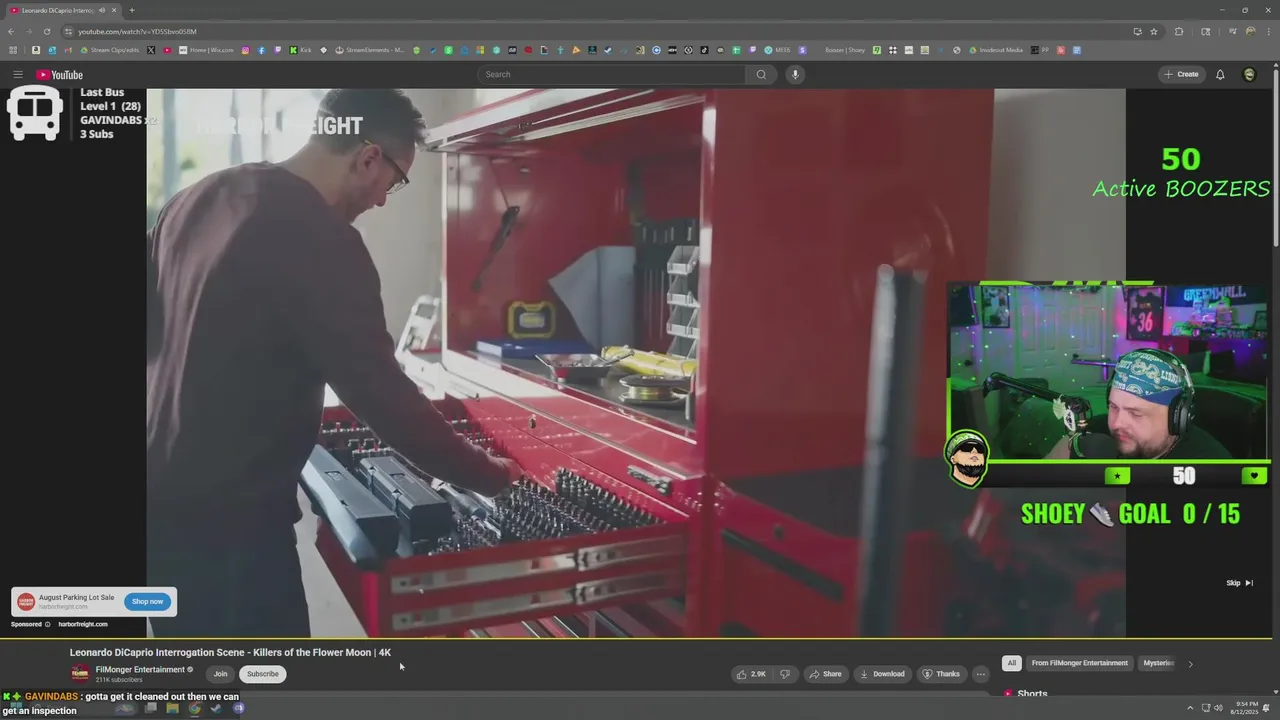1280x720 pixels.
Task: Open Chrome three-dot menu
Action: [1268, 31]
